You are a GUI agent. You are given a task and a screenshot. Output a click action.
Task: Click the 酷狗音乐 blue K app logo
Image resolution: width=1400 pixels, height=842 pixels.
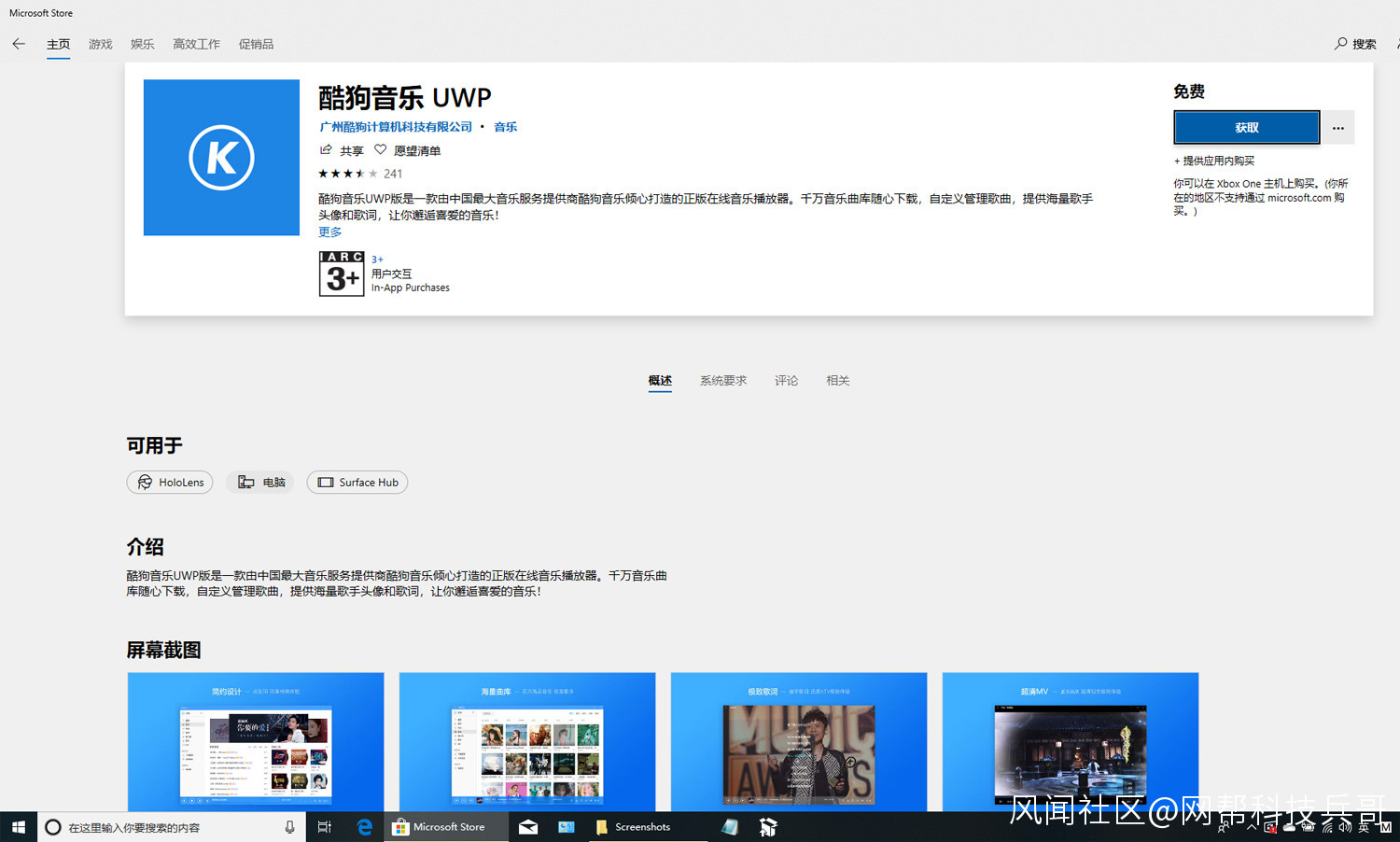[221, 158]
